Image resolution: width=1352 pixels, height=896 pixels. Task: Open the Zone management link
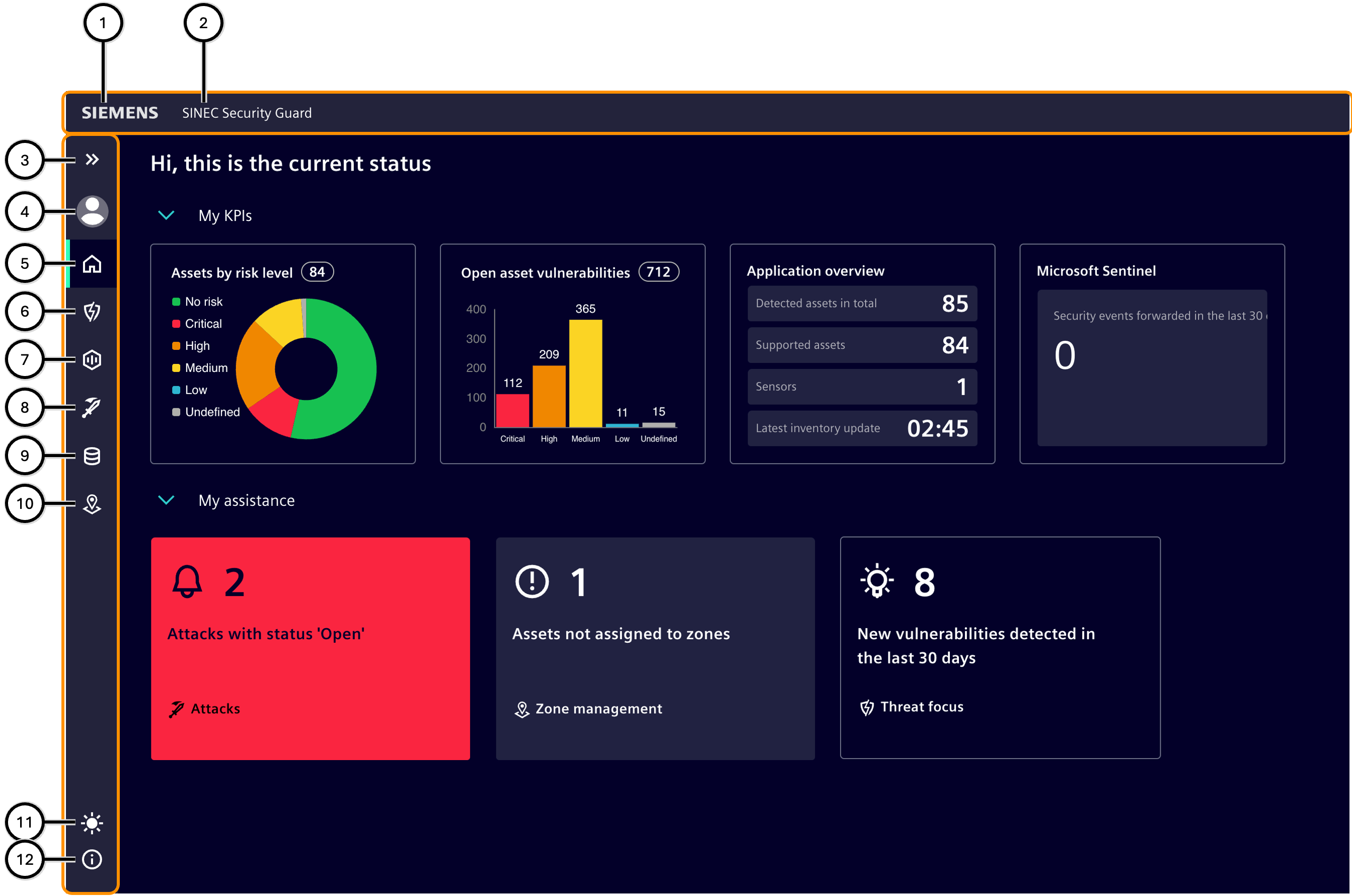(588, 709)
